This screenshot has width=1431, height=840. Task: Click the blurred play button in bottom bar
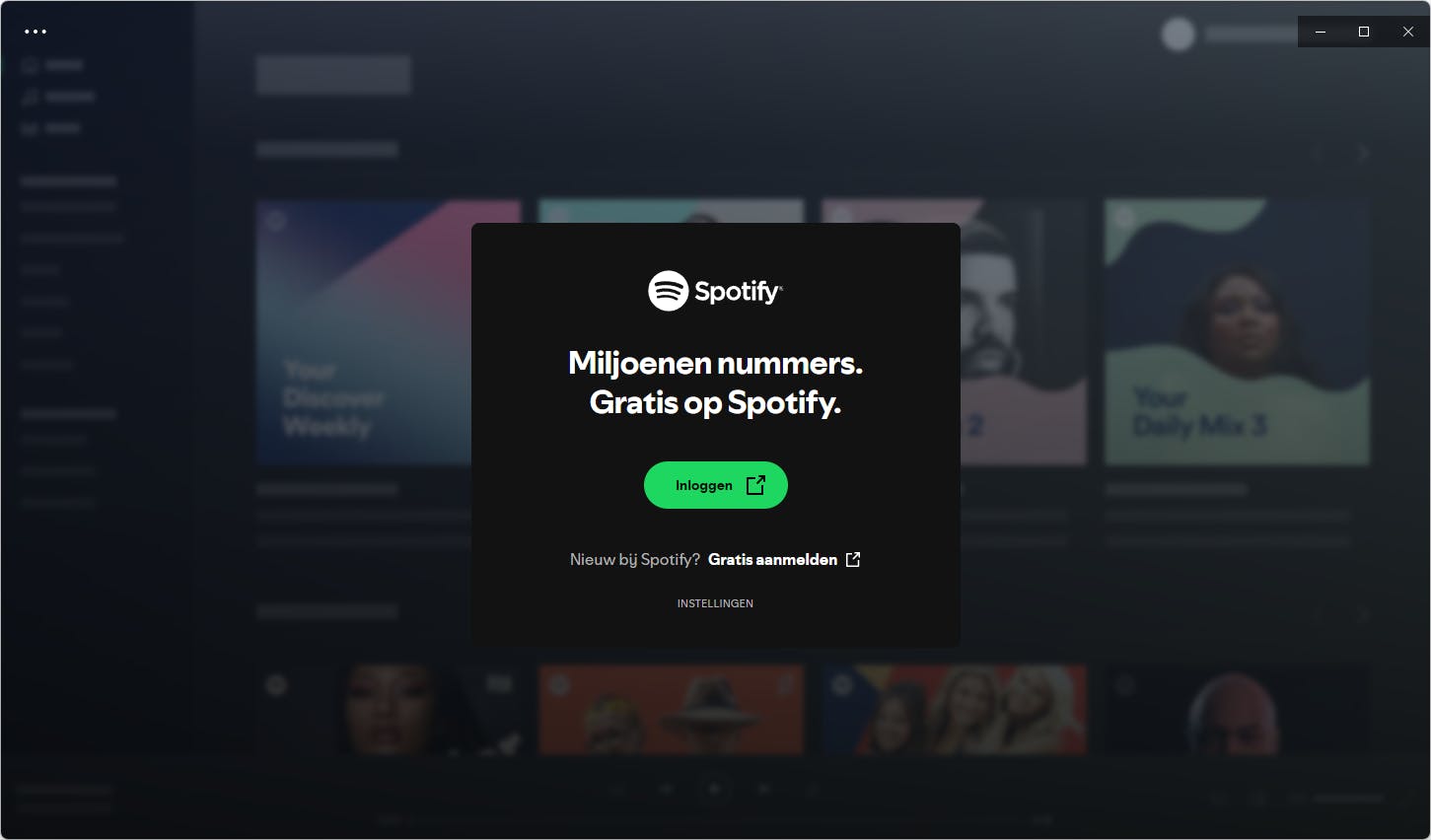[715, 789]
